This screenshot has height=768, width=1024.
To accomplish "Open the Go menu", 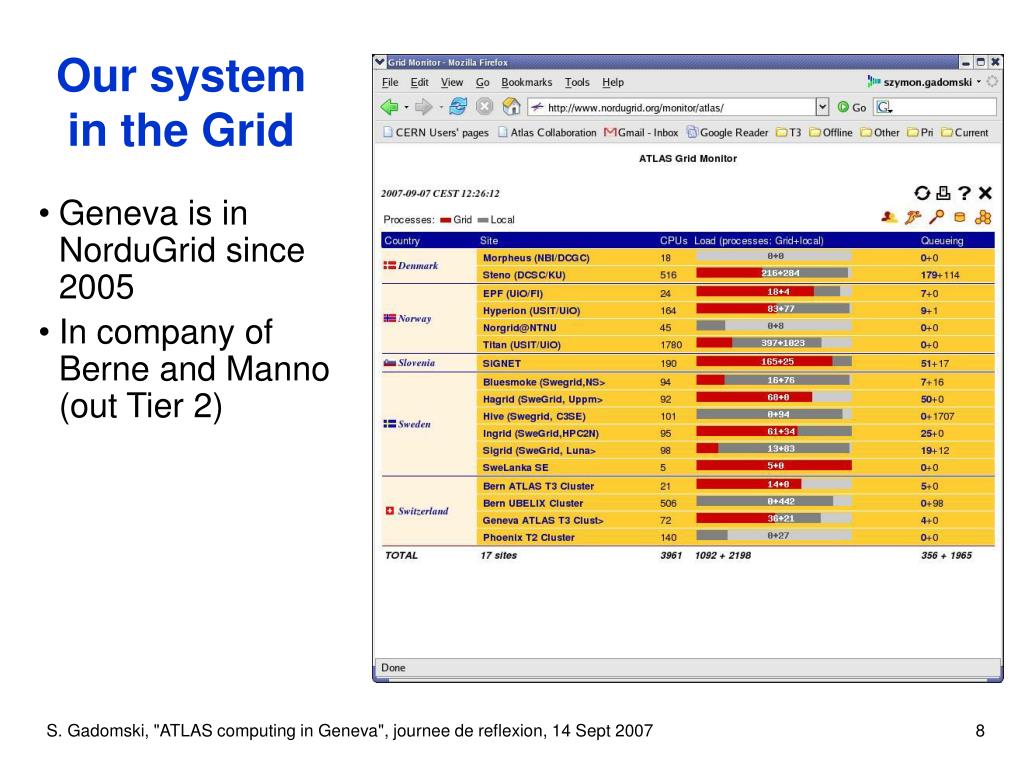I will pyautogui.click(x=483, y=82).
